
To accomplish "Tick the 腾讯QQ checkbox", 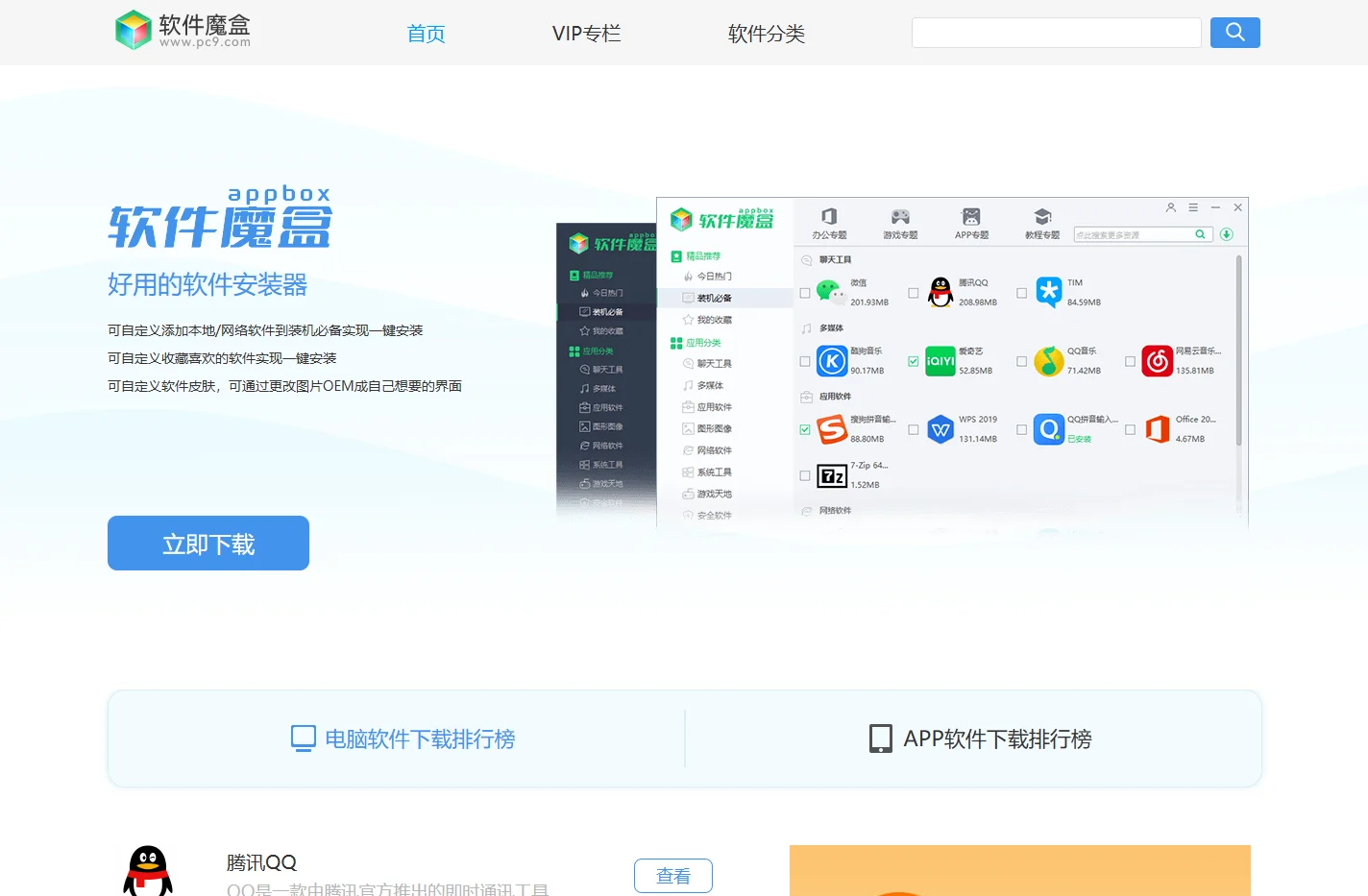I will click(x=914, y=293).
